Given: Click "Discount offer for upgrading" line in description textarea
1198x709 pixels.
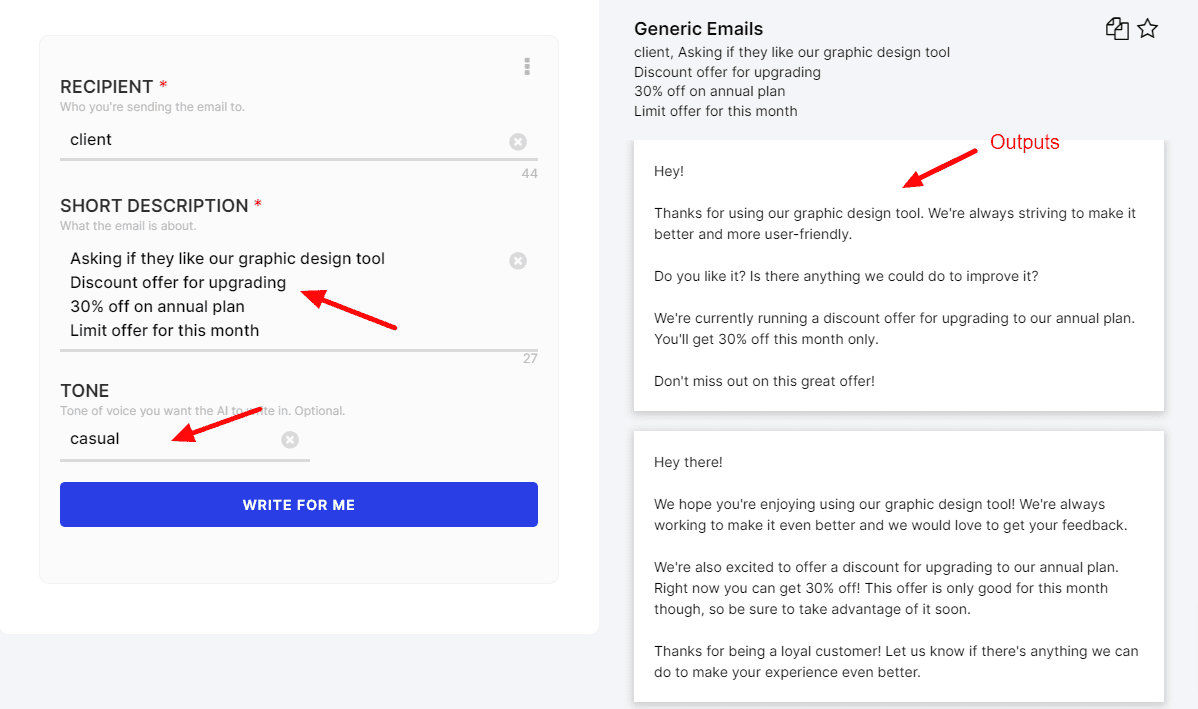Looking at the screenshot, I should point(178,283).
